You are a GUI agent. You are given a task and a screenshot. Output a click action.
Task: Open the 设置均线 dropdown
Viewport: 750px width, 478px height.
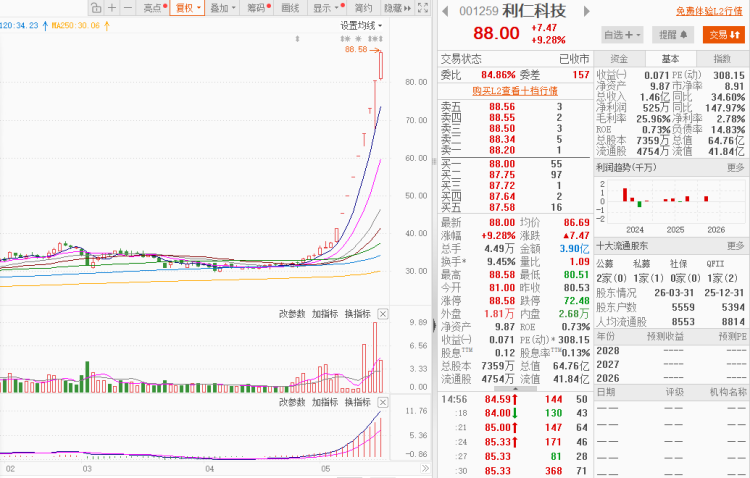click(x=361, y=25)
